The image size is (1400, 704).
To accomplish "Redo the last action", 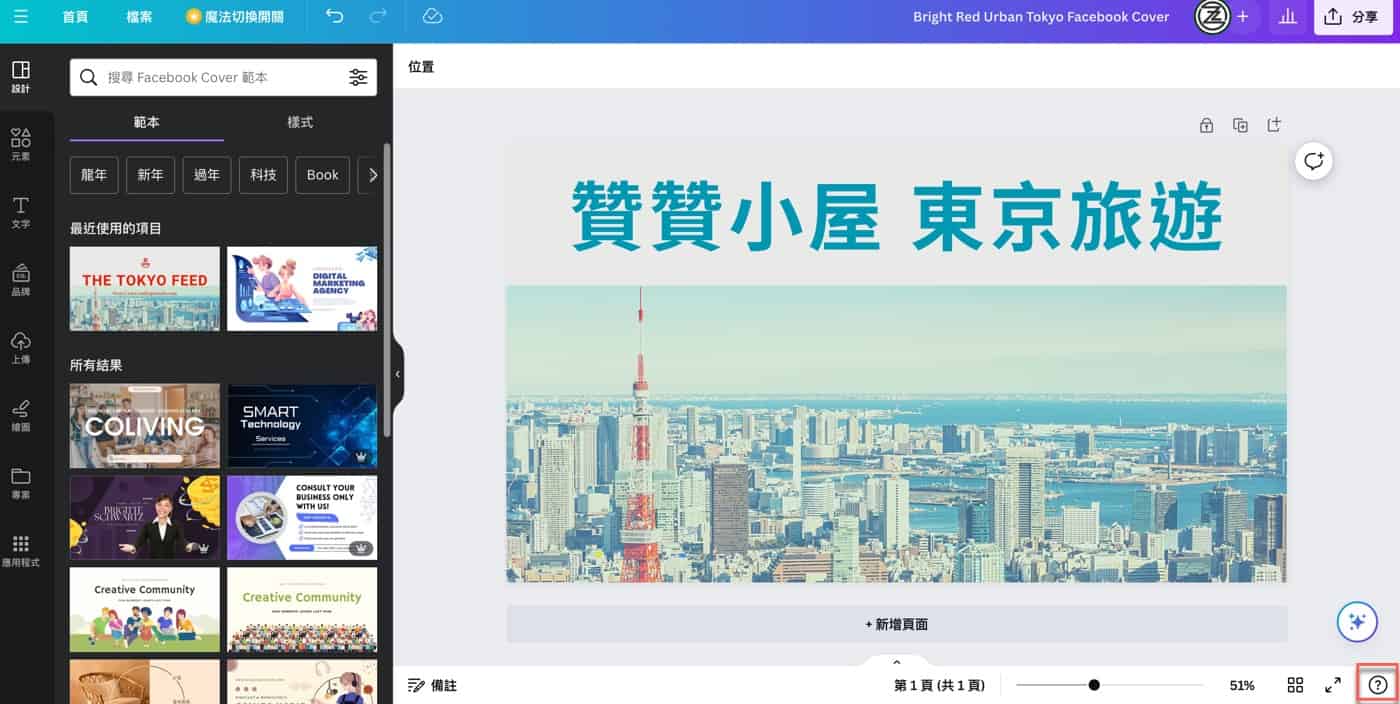I will (378, 17).
